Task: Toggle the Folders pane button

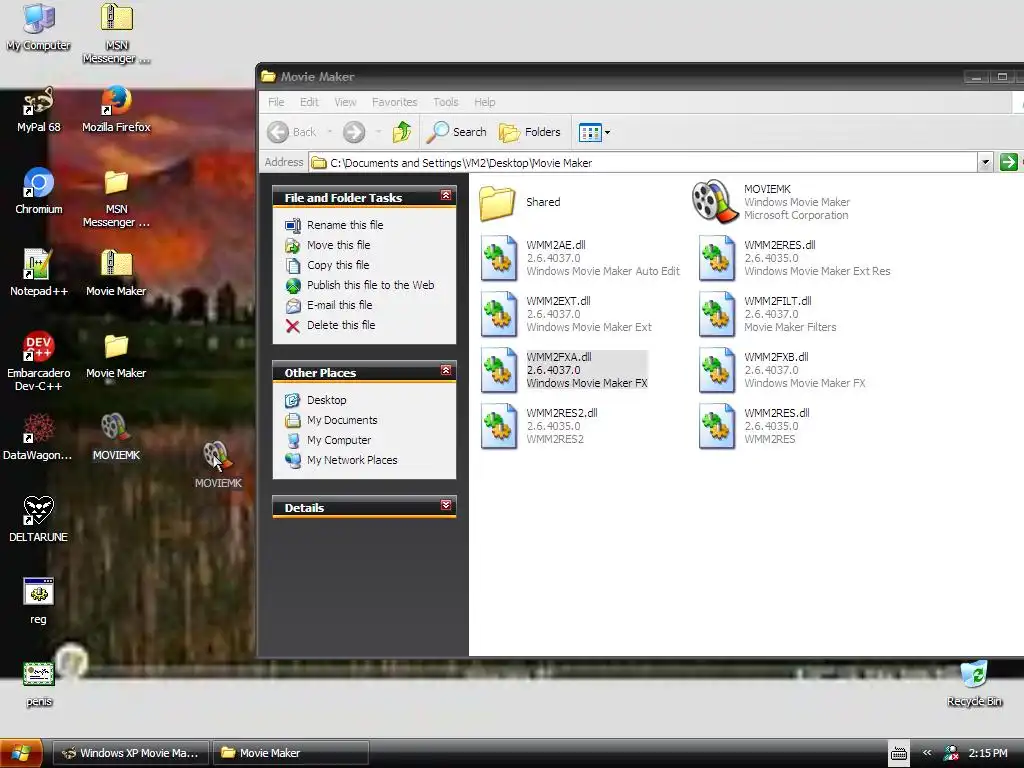Action: pyautogui.click(x=530, y=133)
